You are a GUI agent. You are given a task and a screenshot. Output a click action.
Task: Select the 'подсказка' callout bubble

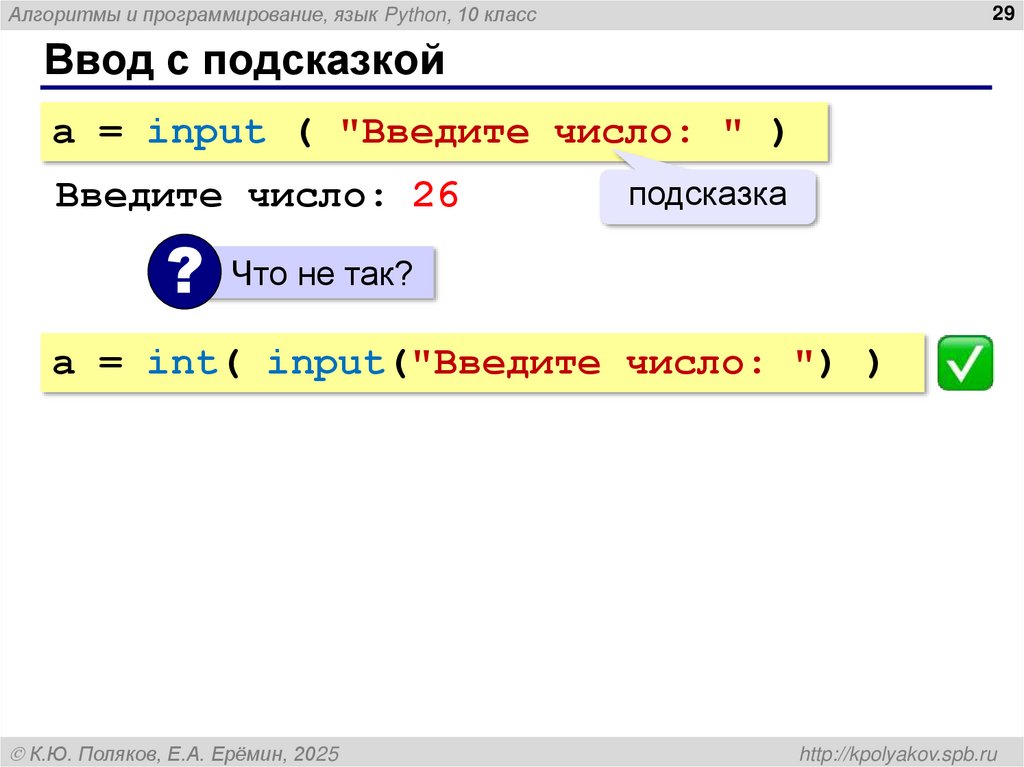pyautogui.click(x=707, y=195)
